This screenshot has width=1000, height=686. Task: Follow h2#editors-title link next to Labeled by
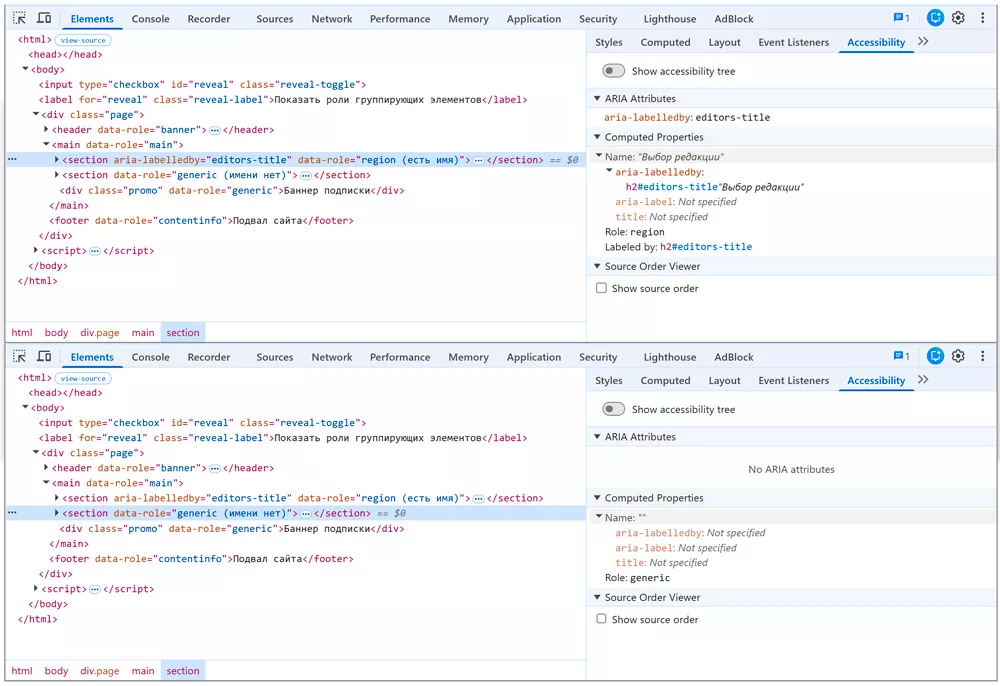(x=705, y=247)
